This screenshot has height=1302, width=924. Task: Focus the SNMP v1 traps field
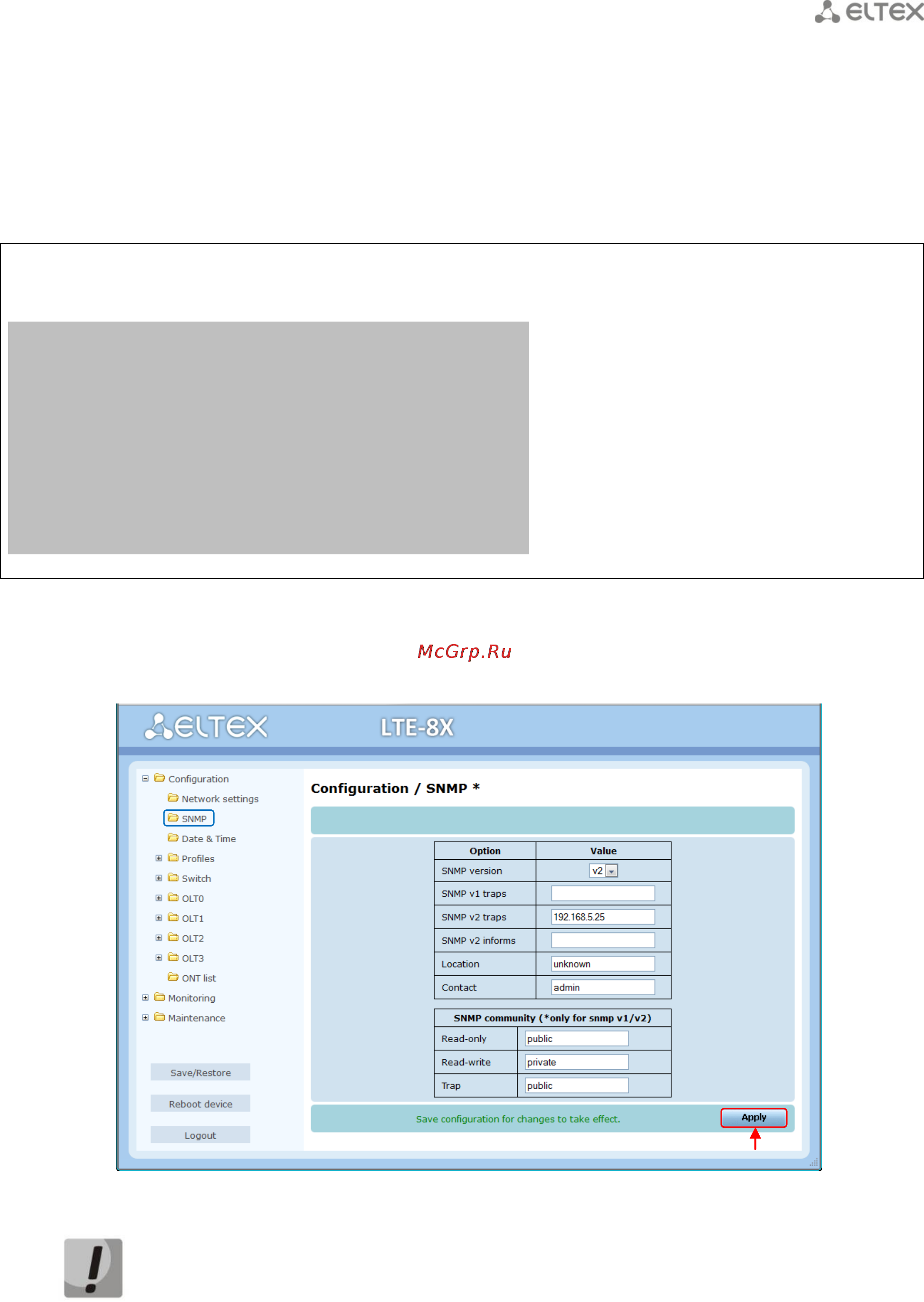pos(602,893)
